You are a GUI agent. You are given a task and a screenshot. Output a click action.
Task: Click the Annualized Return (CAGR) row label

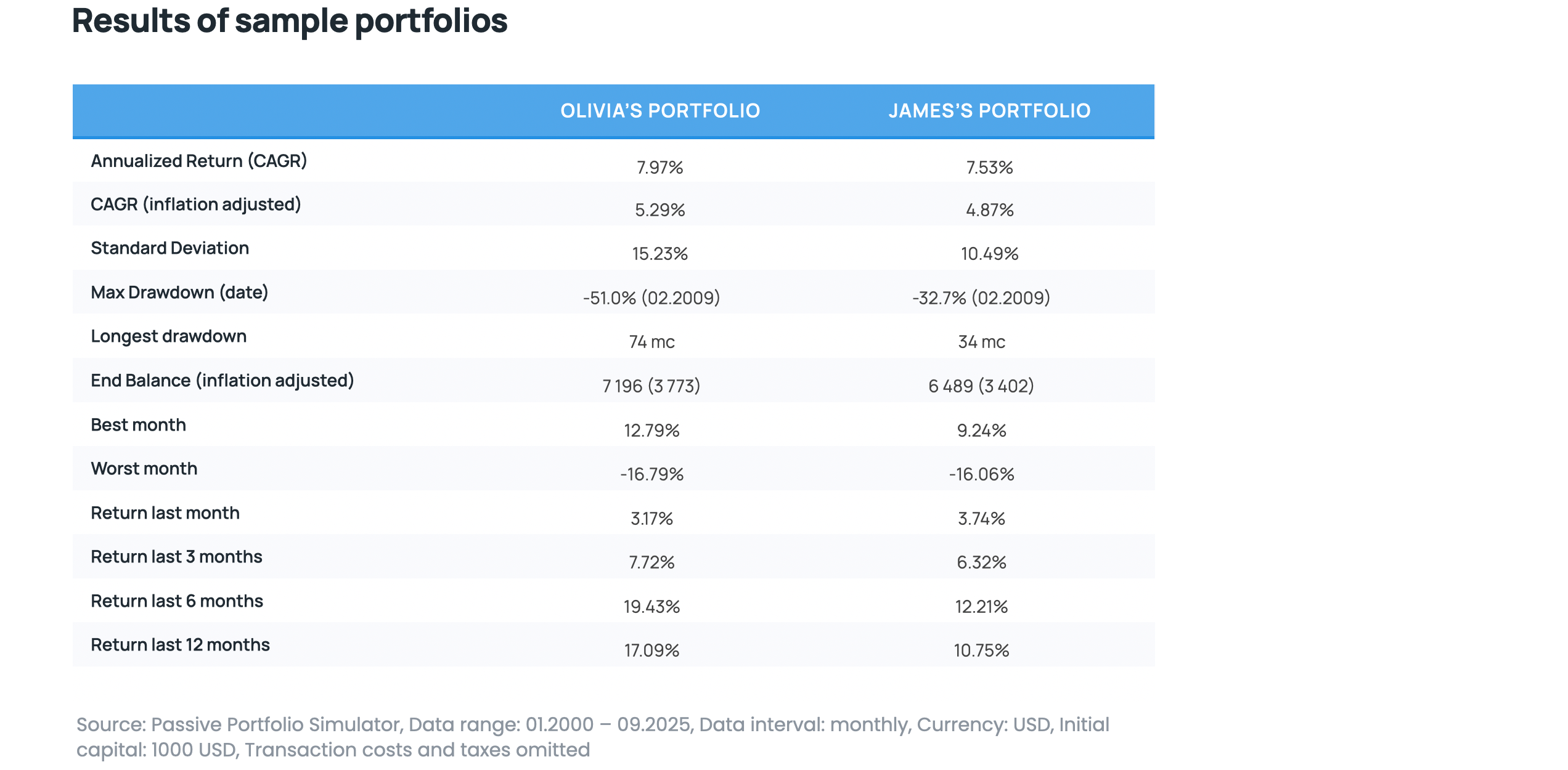click(x=198, y=161)
